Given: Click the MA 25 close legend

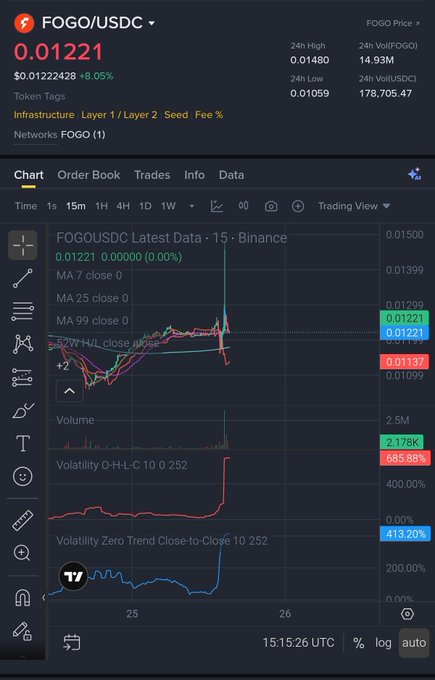Looking at the screenshot, I should pos(92,298).
